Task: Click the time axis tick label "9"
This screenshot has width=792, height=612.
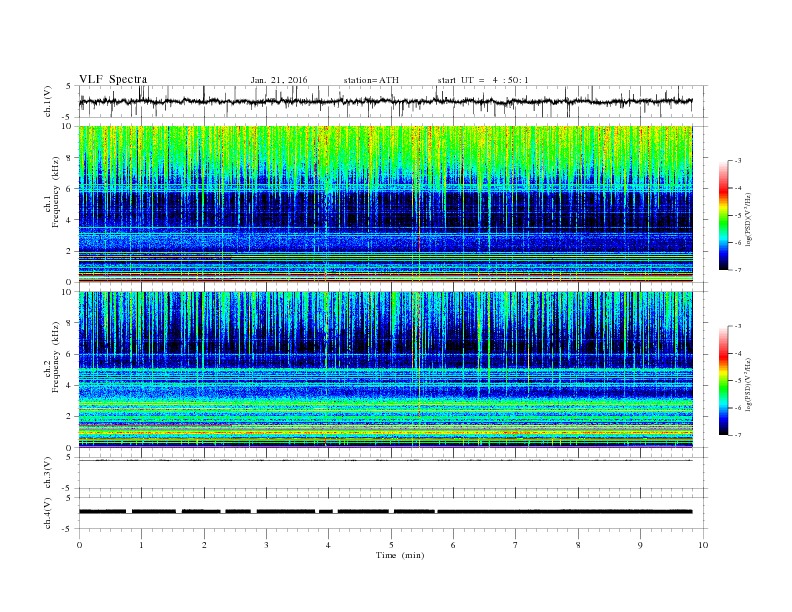Action: pos(640,545)
